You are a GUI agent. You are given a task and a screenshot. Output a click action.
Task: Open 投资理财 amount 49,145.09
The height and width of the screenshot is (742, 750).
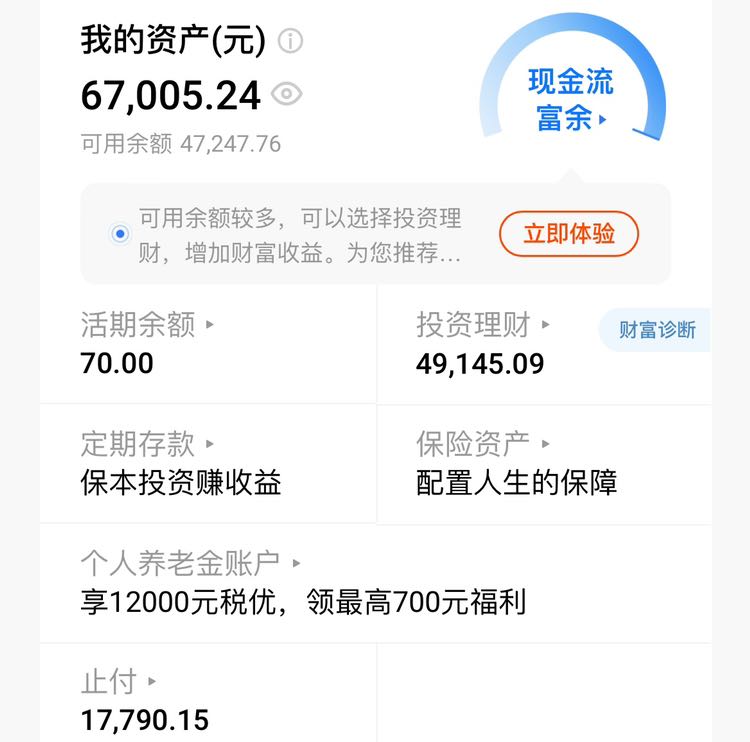point(480,364)
